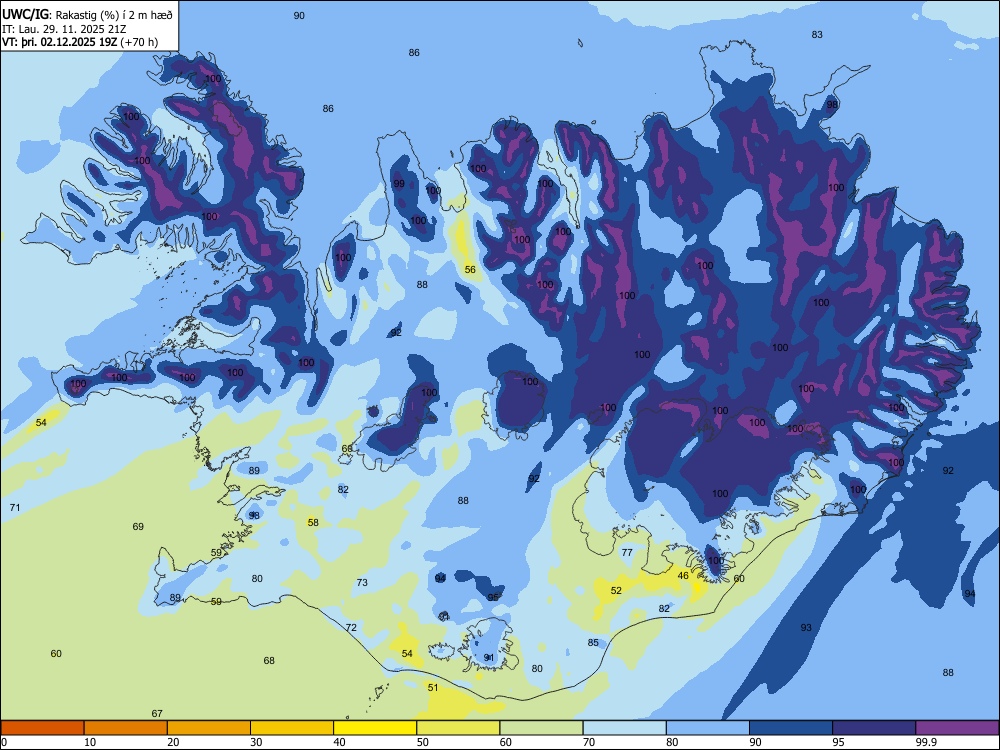Pick the pale blue 70–80 legend swatch
1000x750 pixels.
pos(624,728)
